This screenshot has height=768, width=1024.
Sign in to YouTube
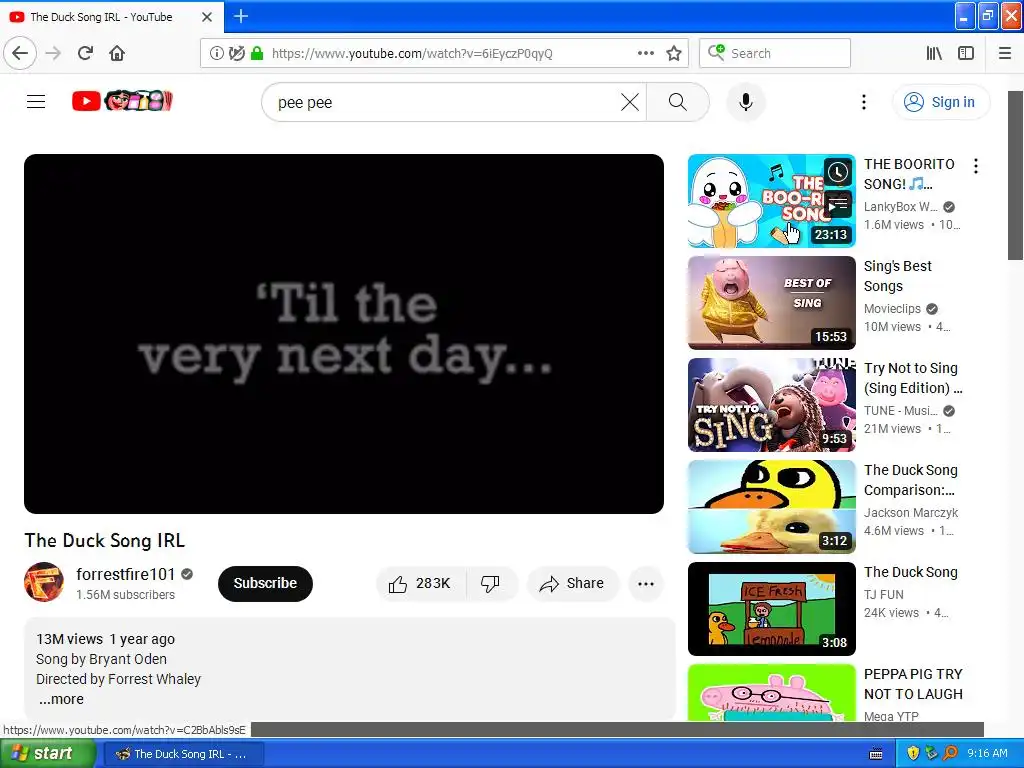[x=940, y=102]
